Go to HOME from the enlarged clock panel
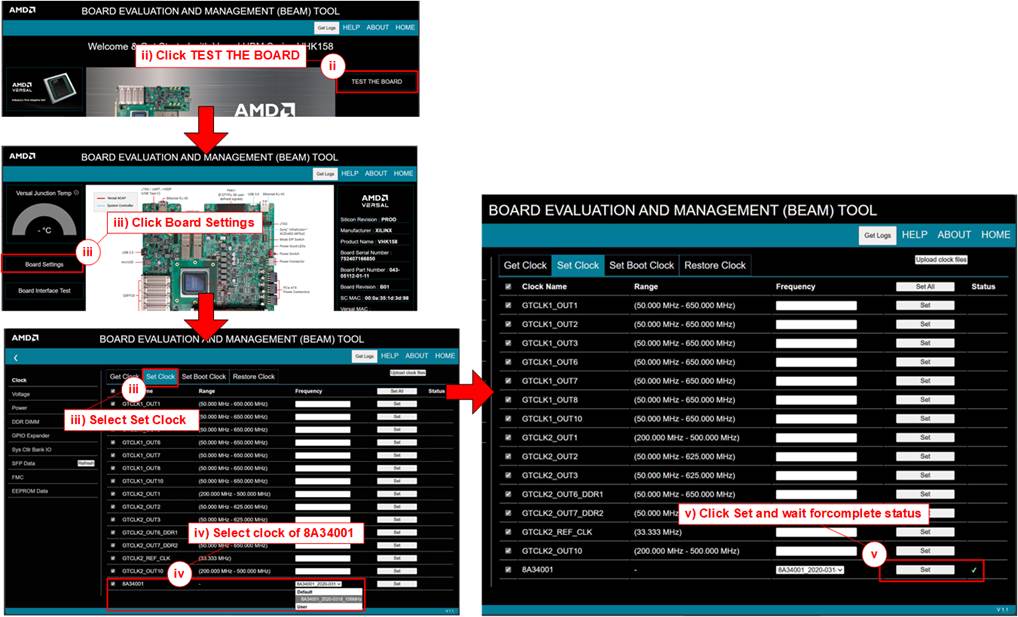The image size is (1018, 617). pos(995,234)
